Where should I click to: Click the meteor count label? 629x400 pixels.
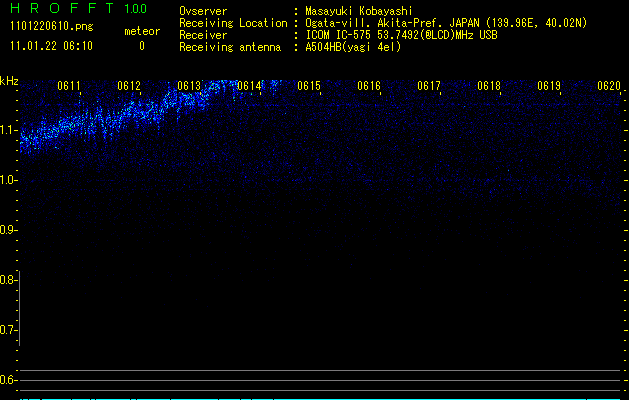click(x=142, y=31)
